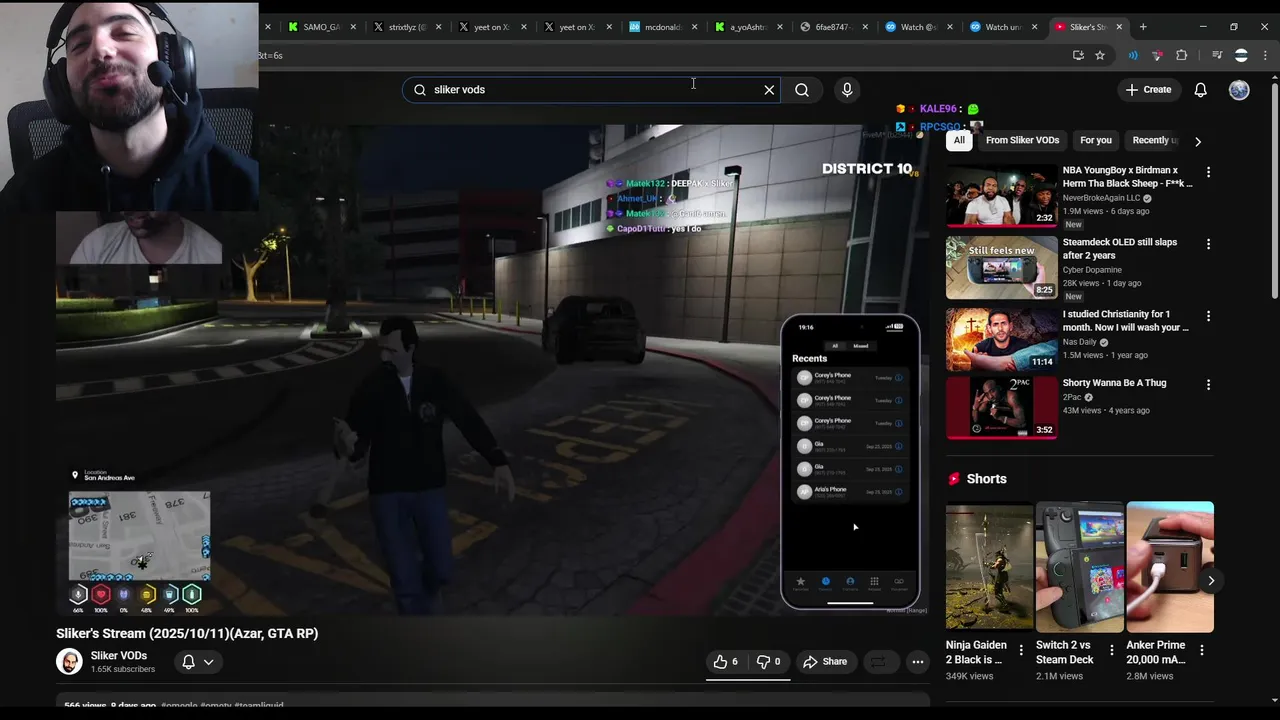
Task: Like the video with thumbs up
Action: tap(726, 661)
